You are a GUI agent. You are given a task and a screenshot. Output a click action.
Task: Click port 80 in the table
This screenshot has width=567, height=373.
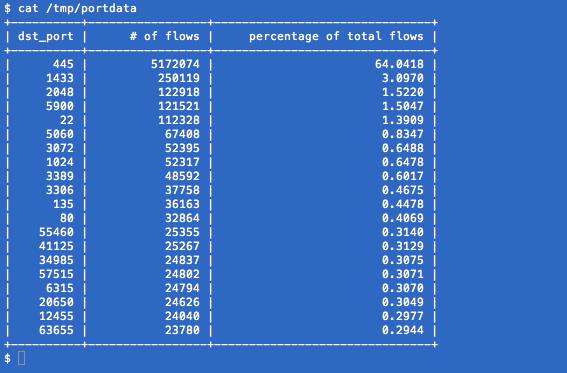click(x=67, y=218)
